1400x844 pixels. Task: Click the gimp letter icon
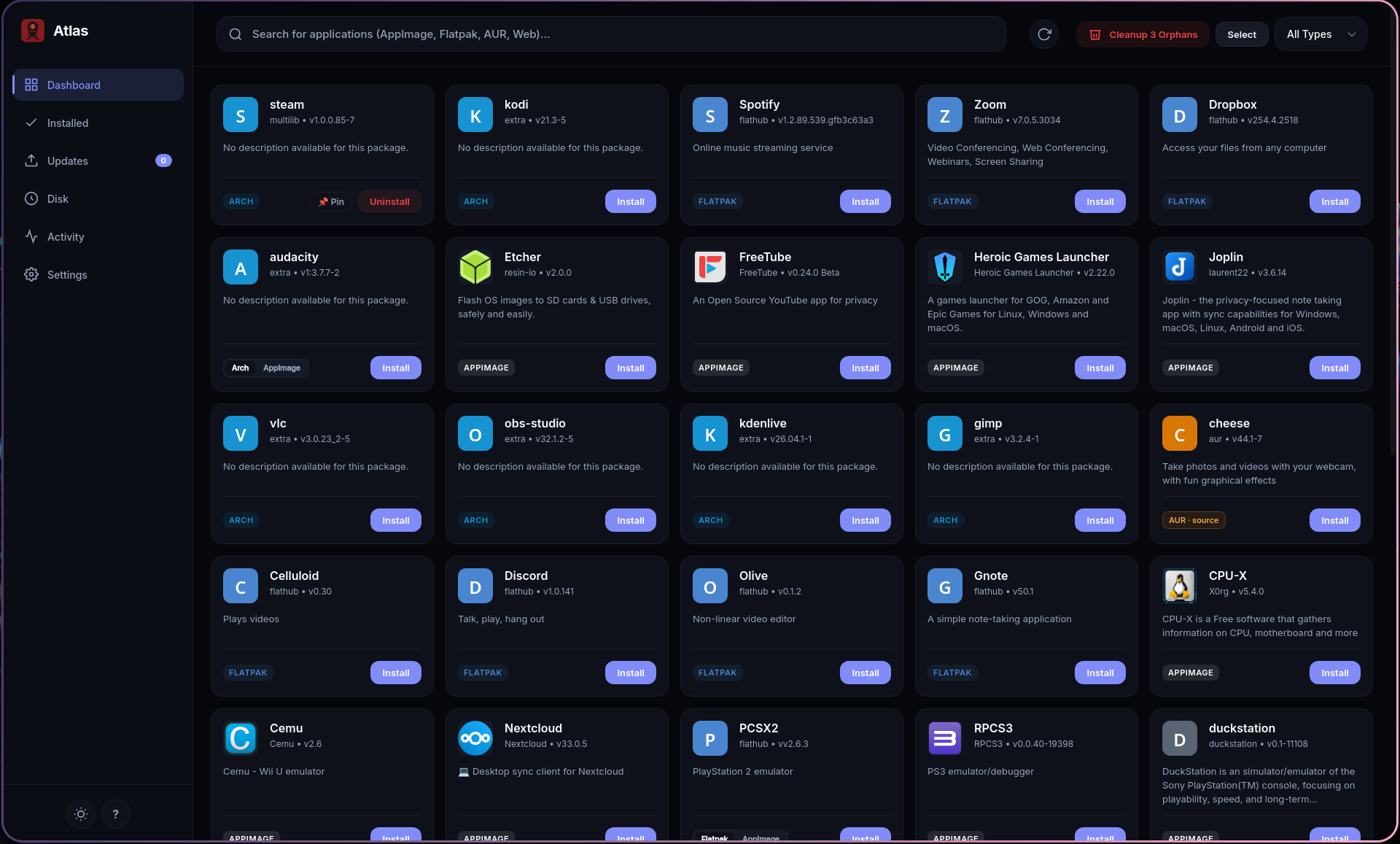tap(945, 433)
